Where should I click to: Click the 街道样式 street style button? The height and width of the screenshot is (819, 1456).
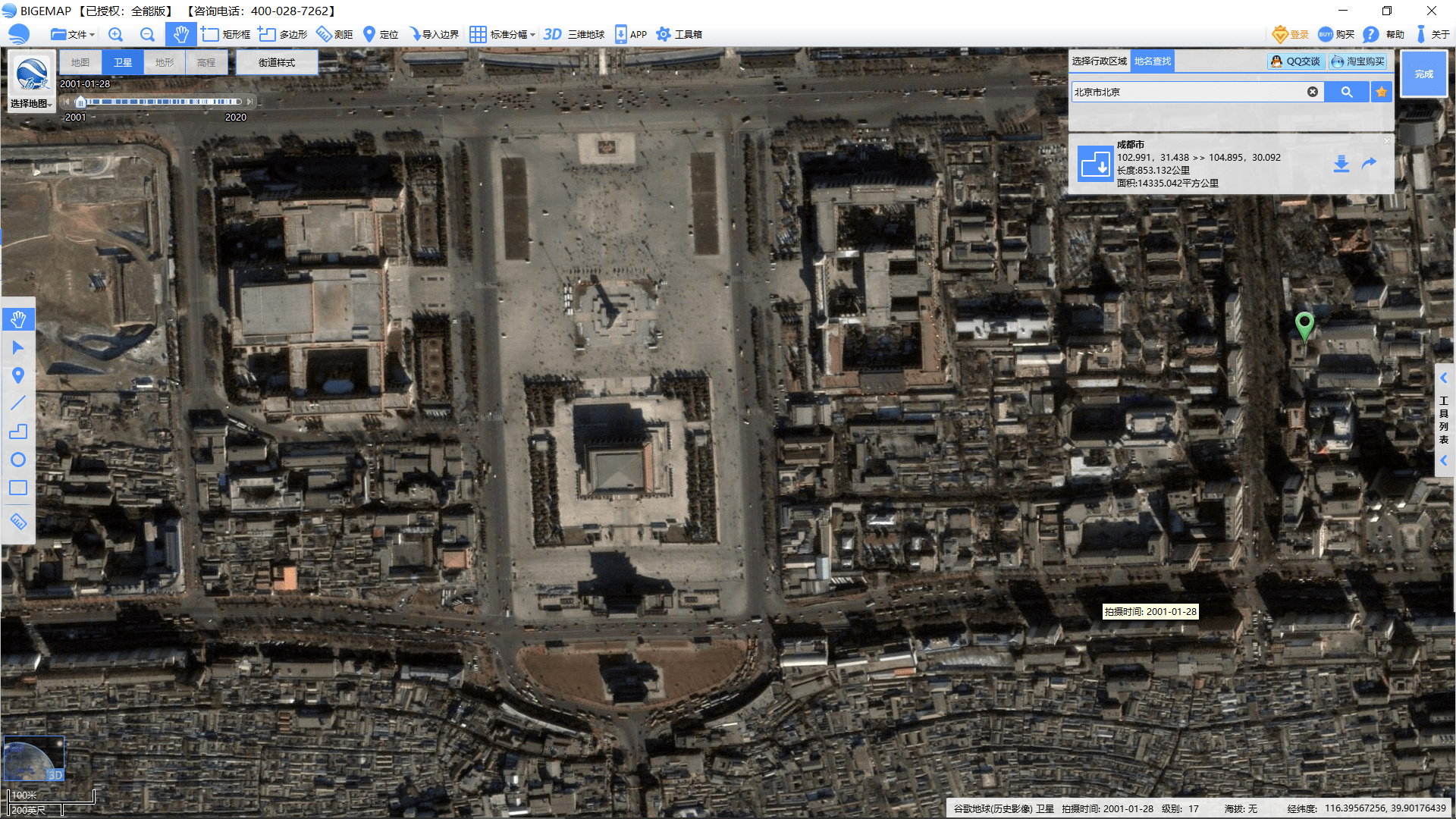coord(277,62)
